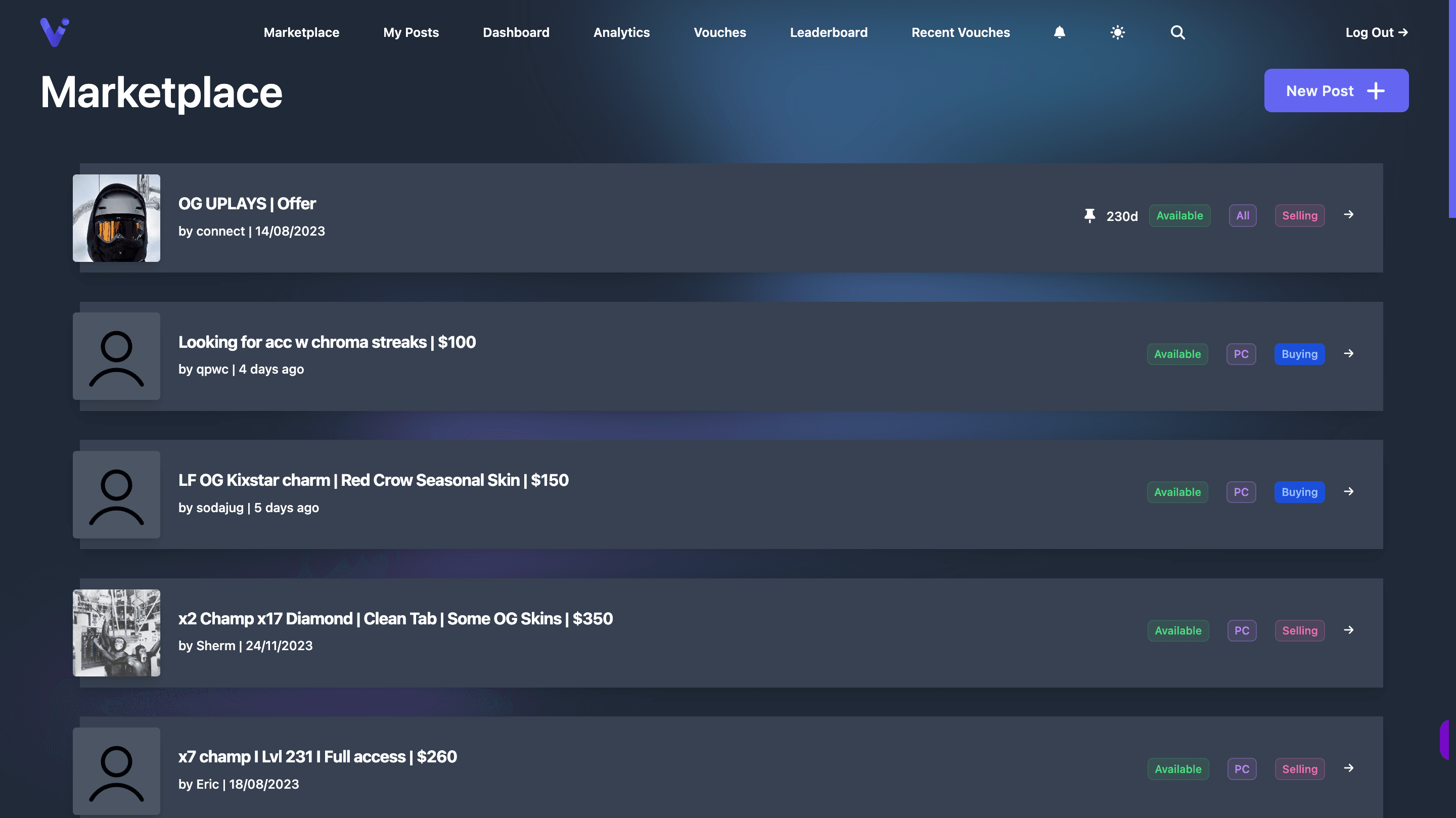Click the pin icon on OG UPLAYS post

1089,215
